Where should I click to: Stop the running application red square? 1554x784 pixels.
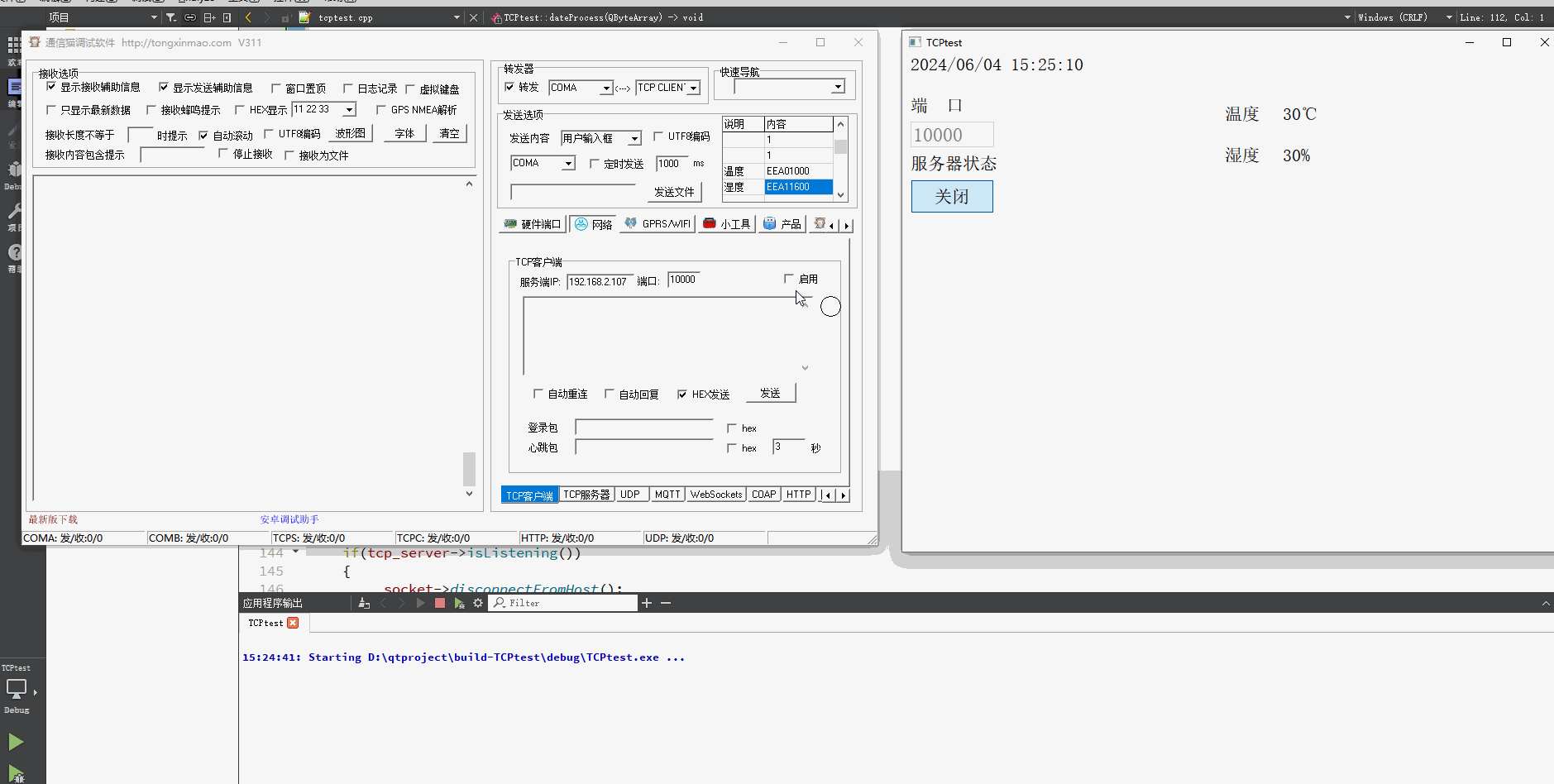(440, 603)
